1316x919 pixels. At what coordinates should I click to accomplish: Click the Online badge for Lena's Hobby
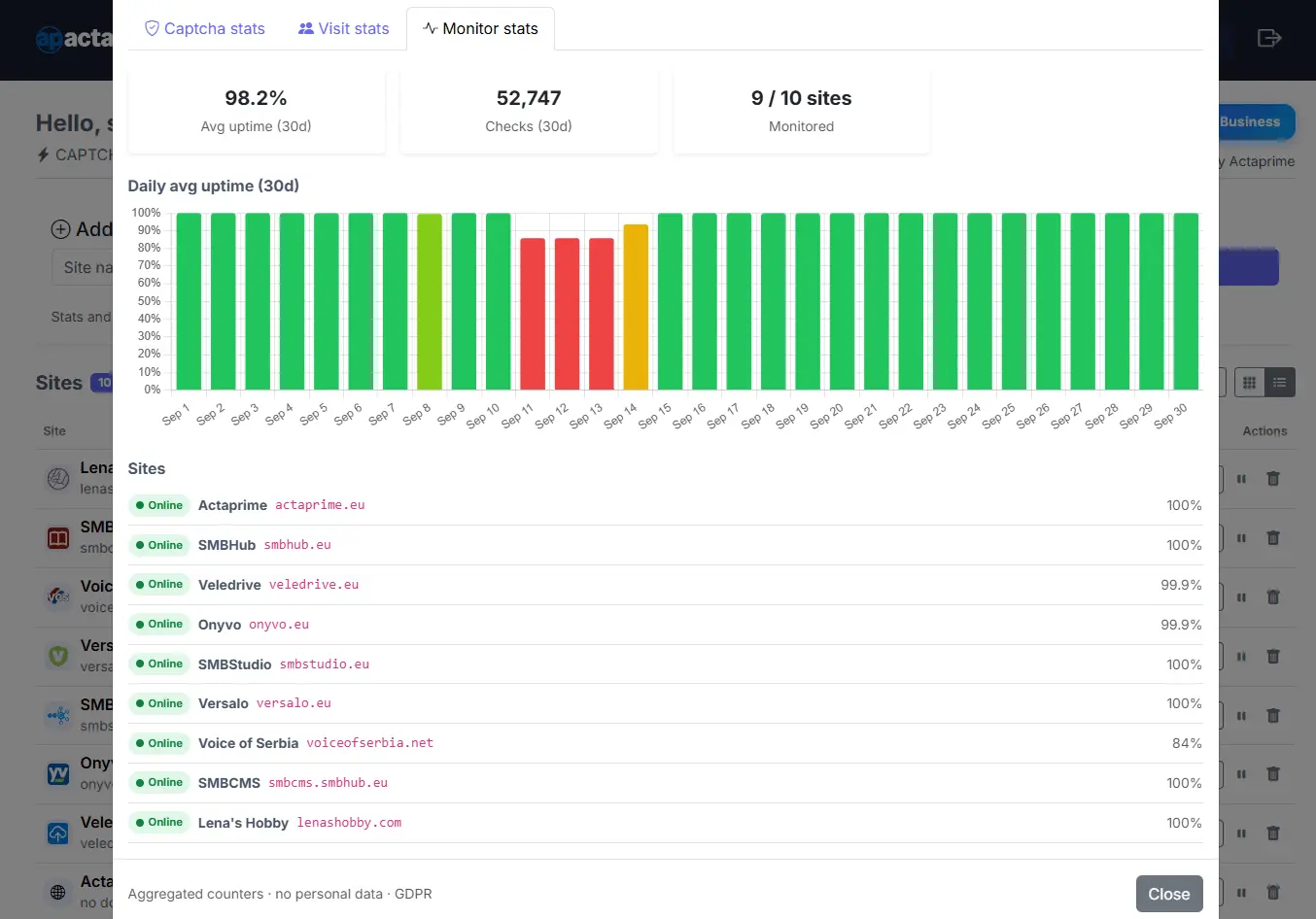tap(159, 823)
